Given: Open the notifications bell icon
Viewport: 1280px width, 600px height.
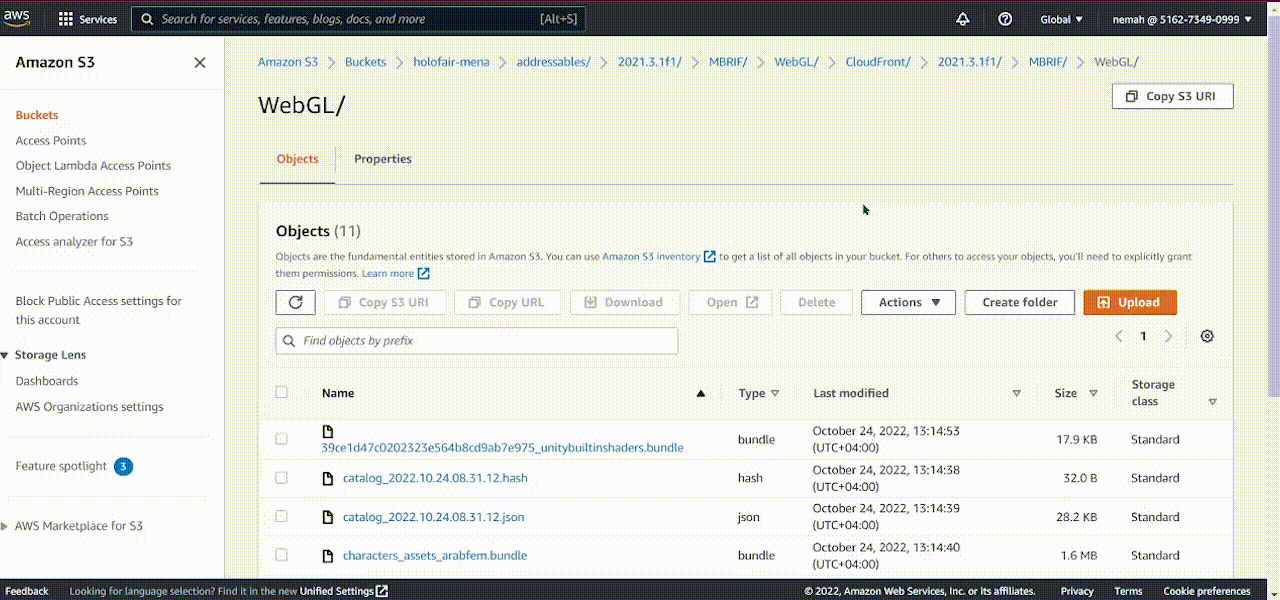Looking at the screenshot, I should [963, 19].
